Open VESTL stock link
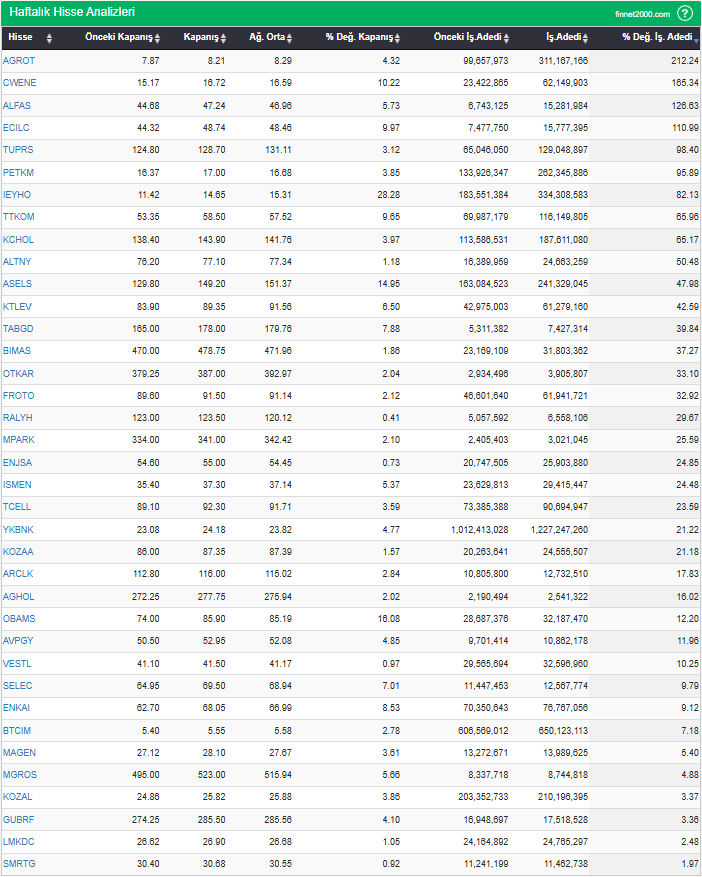 pos(17,664)
